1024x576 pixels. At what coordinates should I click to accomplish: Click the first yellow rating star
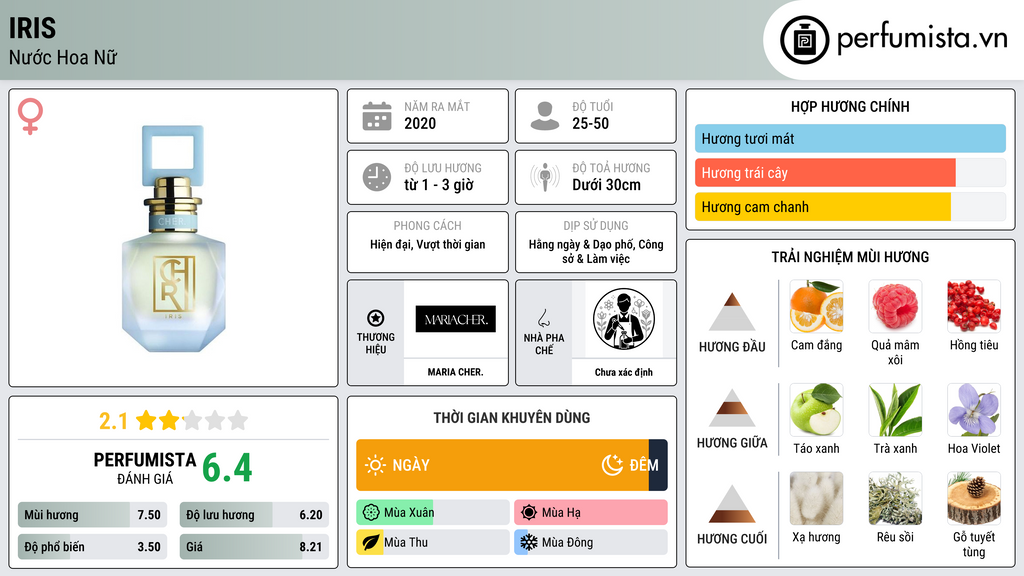pyautogui.click(x=146, y=420)
